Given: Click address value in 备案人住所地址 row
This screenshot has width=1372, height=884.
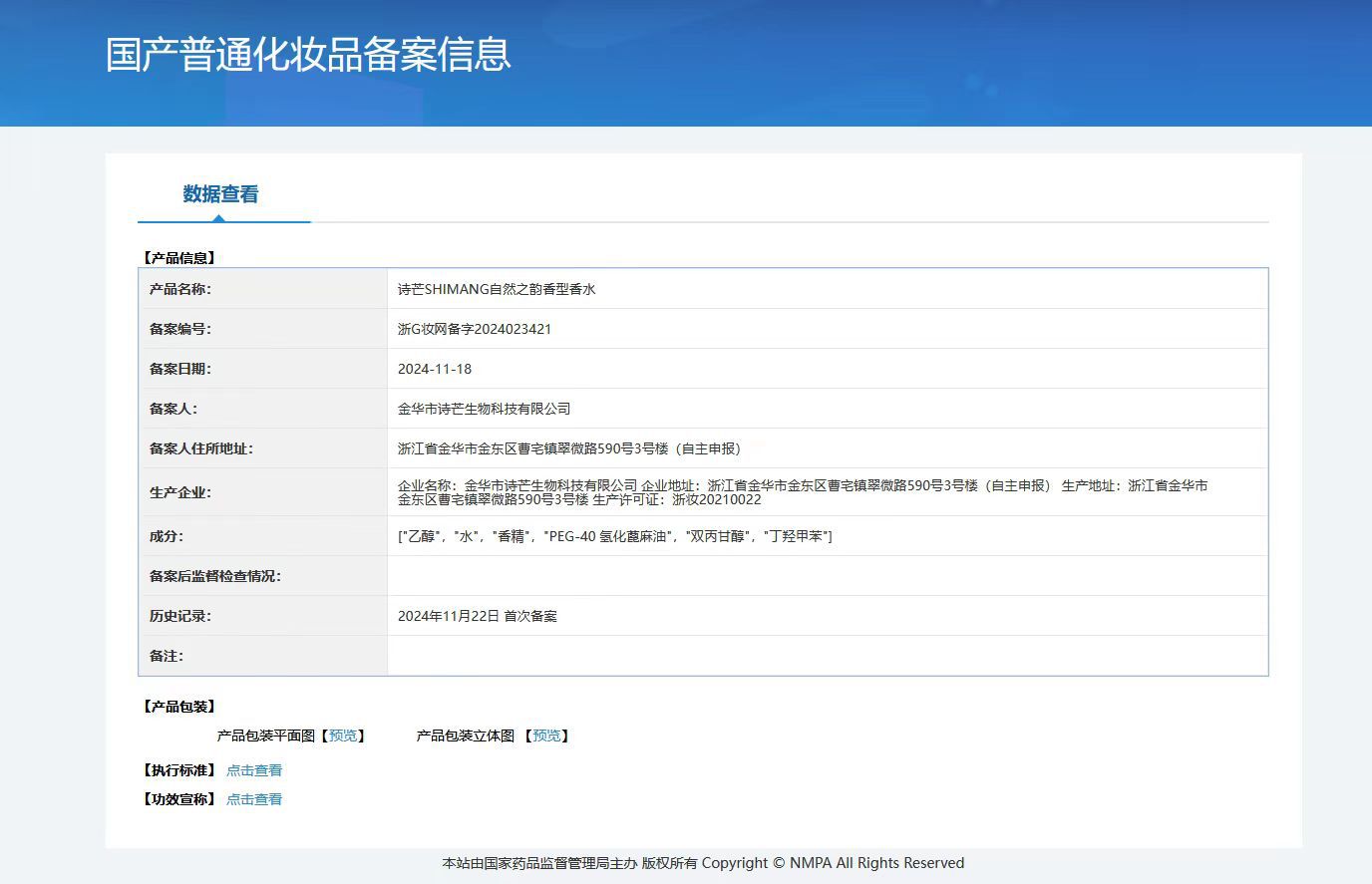Looking at the screenshot, I should click(569, 448).
